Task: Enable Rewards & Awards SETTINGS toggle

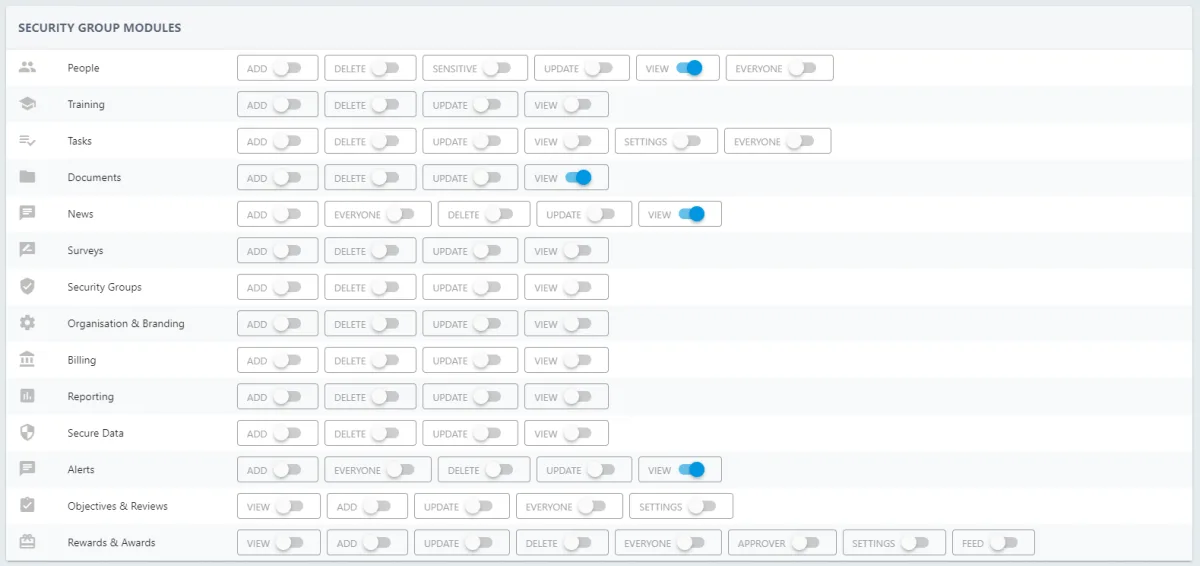Action: click(x=915, y=543)
